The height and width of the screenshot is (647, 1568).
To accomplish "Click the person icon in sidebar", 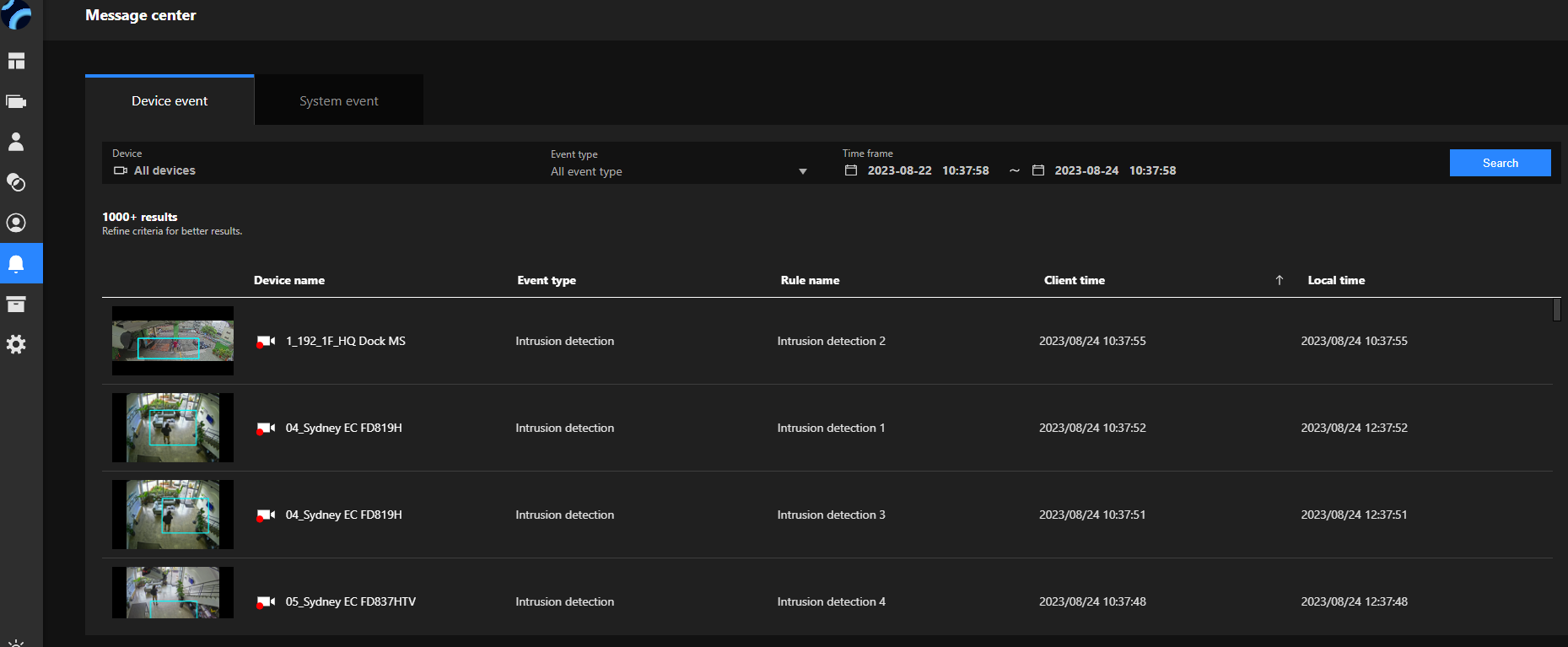I will [x=16, y=142].
